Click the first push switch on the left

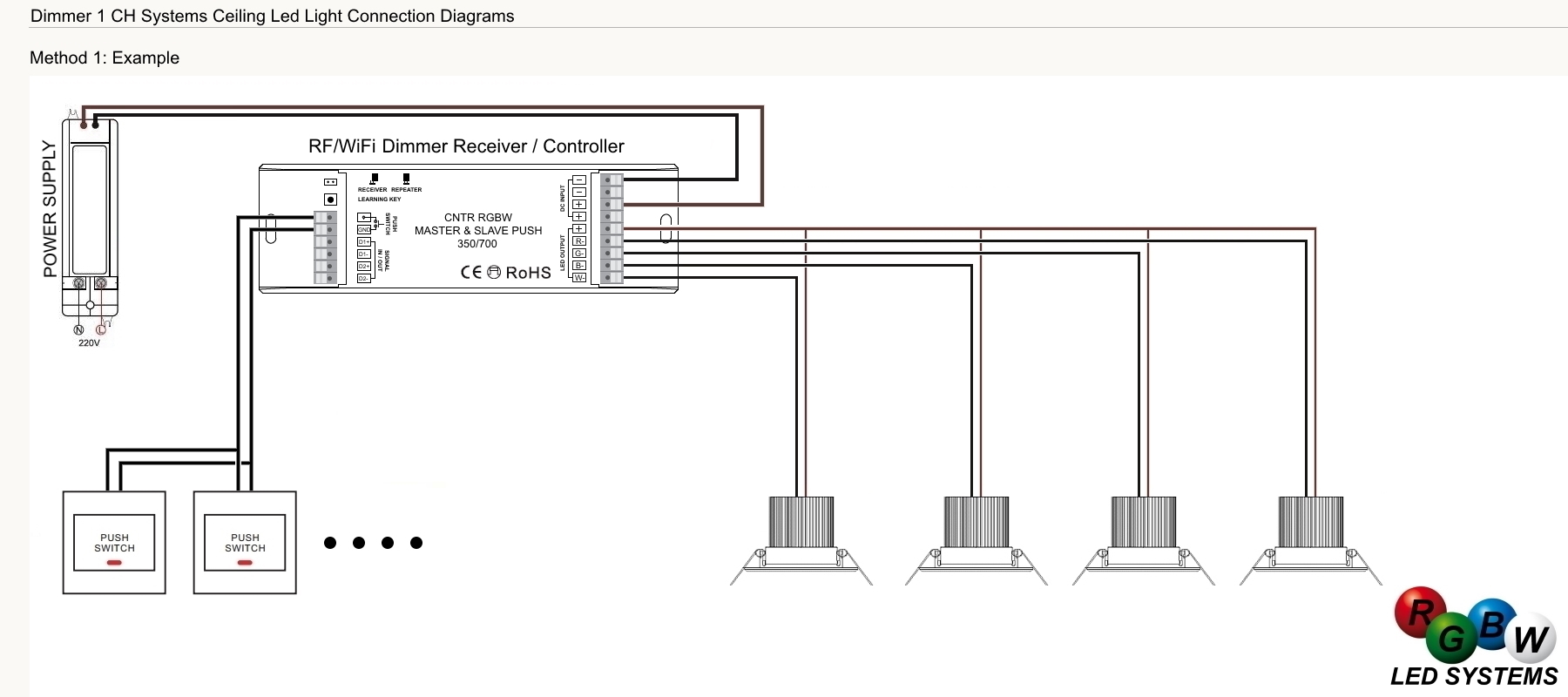(x=114, y=543)
